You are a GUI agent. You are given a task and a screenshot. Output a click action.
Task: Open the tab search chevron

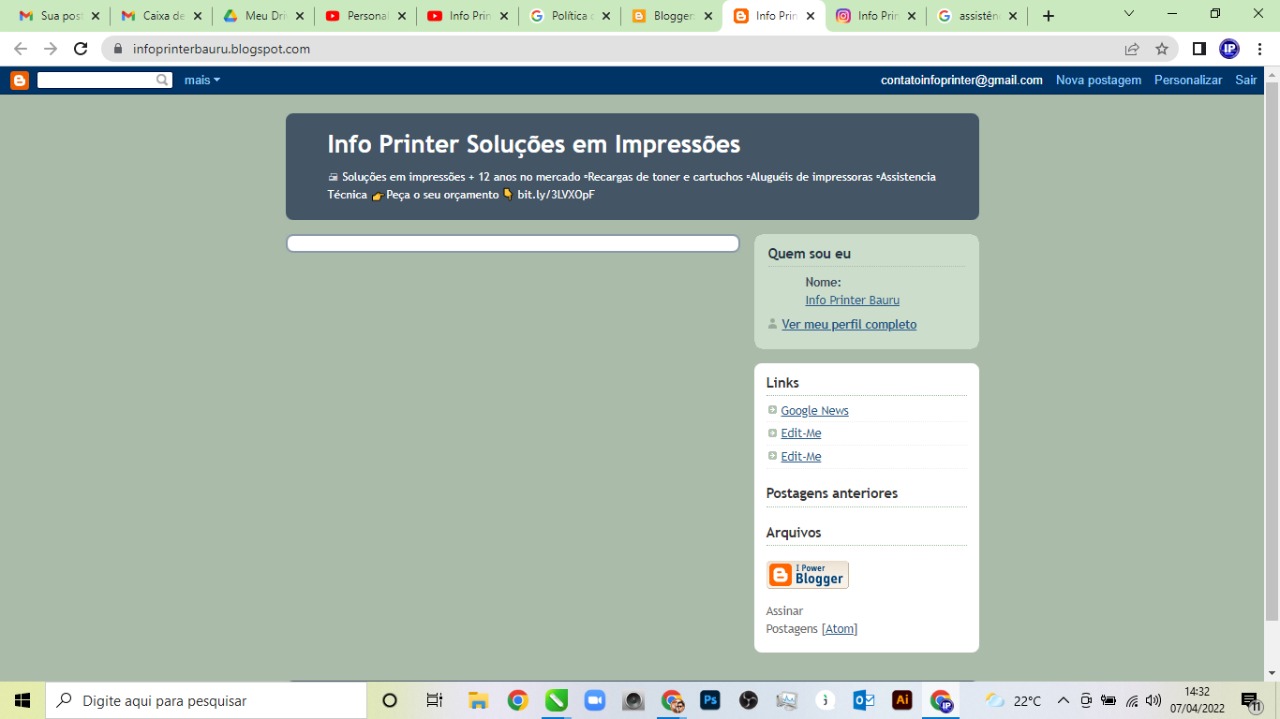(1129, 14)
